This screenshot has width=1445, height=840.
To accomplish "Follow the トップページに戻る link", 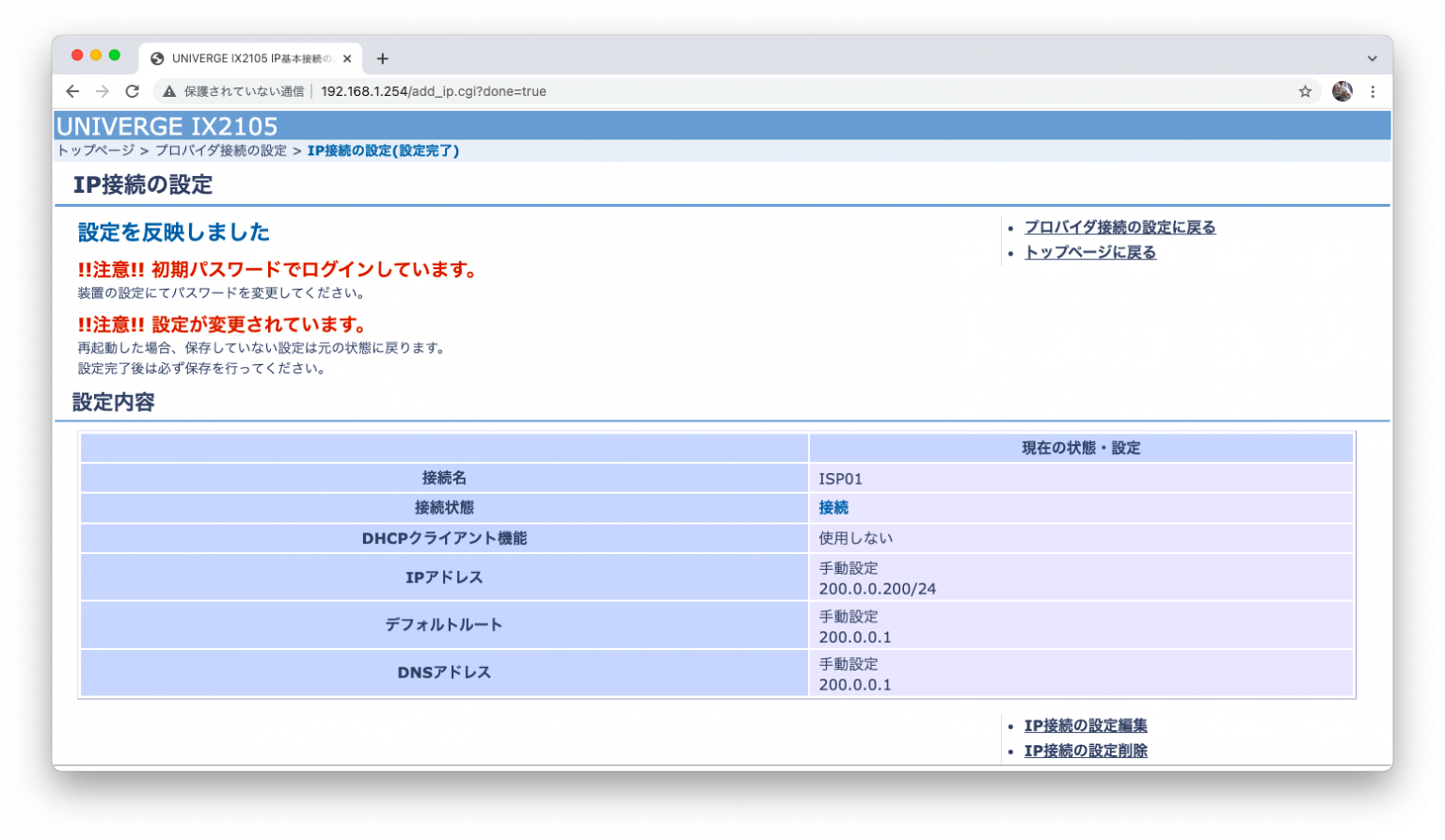I will (x=1089, y=251).
